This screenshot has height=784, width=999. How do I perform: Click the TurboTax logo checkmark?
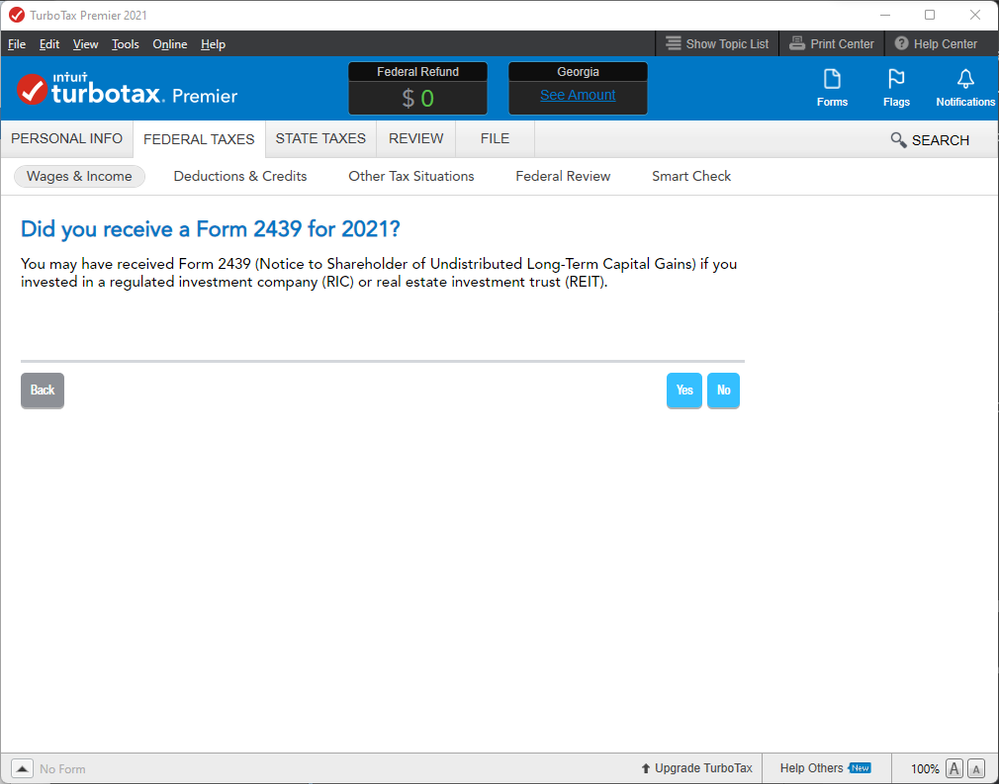point(31,89)
